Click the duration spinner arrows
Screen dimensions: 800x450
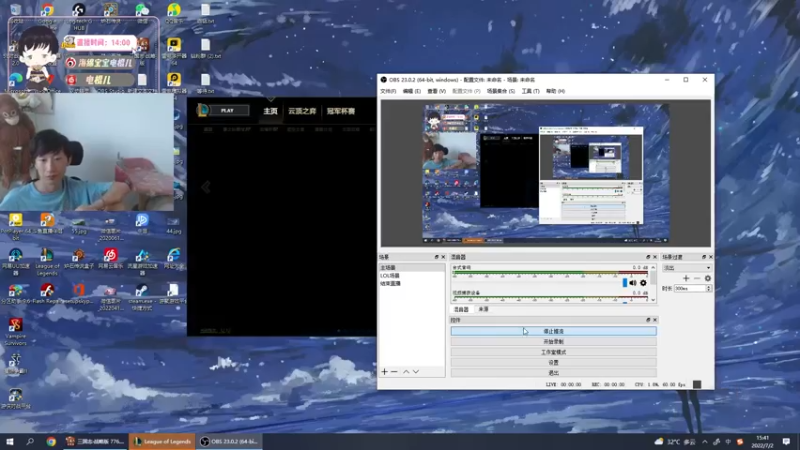point(708,288)
